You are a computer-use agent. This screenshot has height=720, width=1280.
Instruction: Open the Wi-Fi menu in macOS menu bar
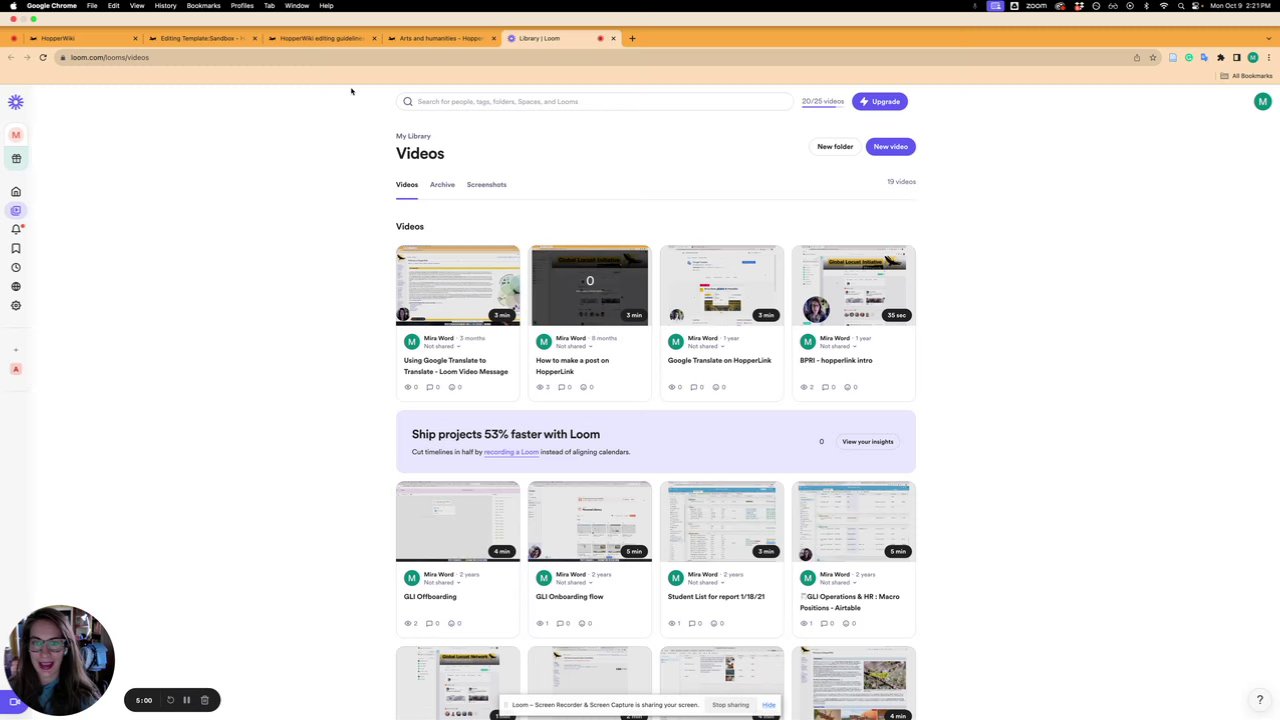point(1163,6)
